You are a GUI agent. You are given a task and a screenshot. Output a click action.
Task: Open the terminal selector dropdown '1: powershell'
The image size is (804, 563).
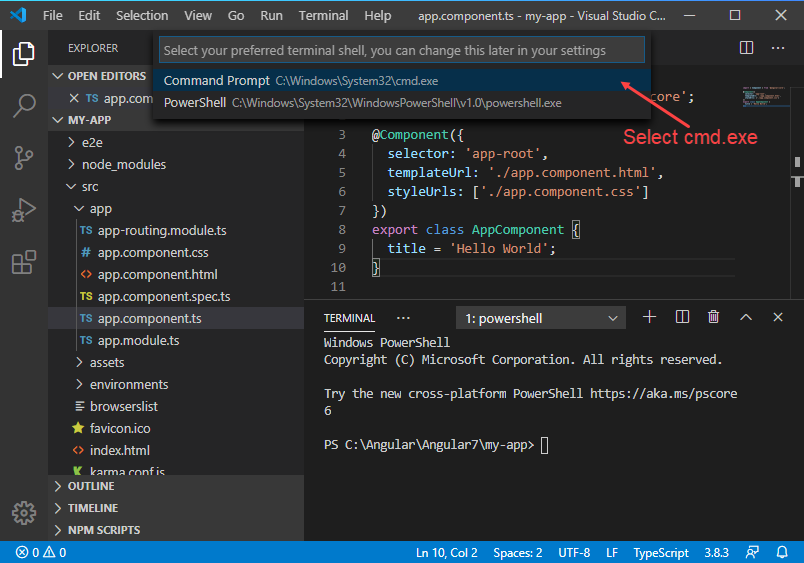(541, 318)
